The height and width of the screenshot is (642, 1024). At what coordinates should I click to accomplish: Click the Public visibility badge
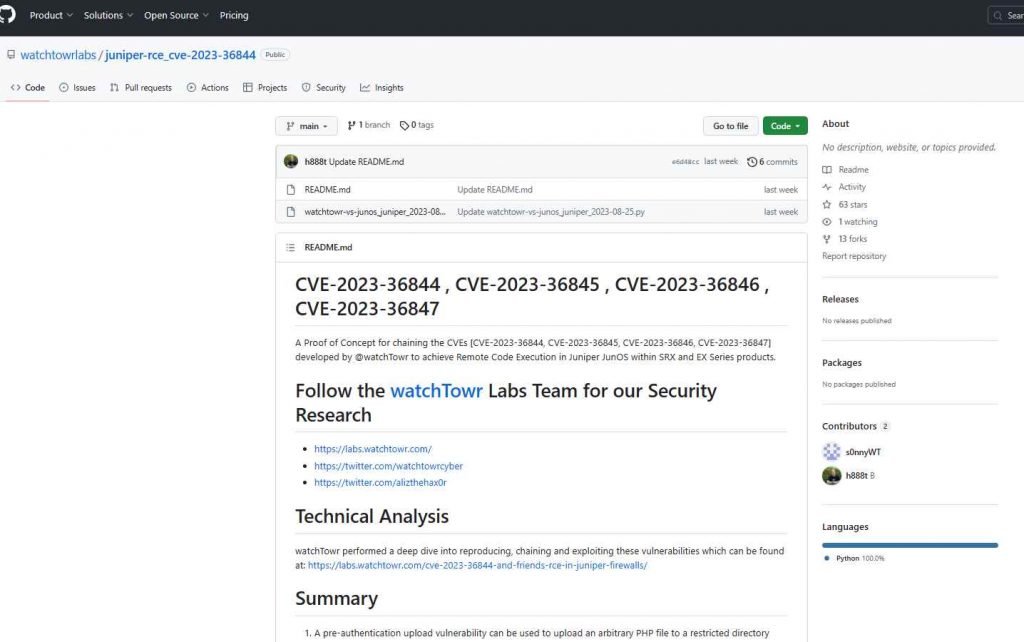[275, 55]
